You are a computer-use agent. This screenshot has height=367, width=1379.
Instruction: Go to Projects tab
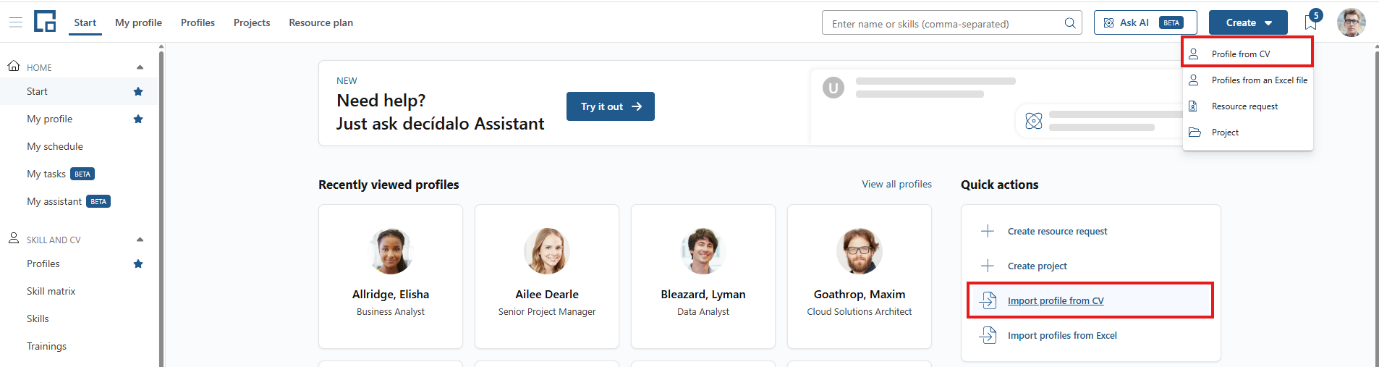tap(252, 22)
